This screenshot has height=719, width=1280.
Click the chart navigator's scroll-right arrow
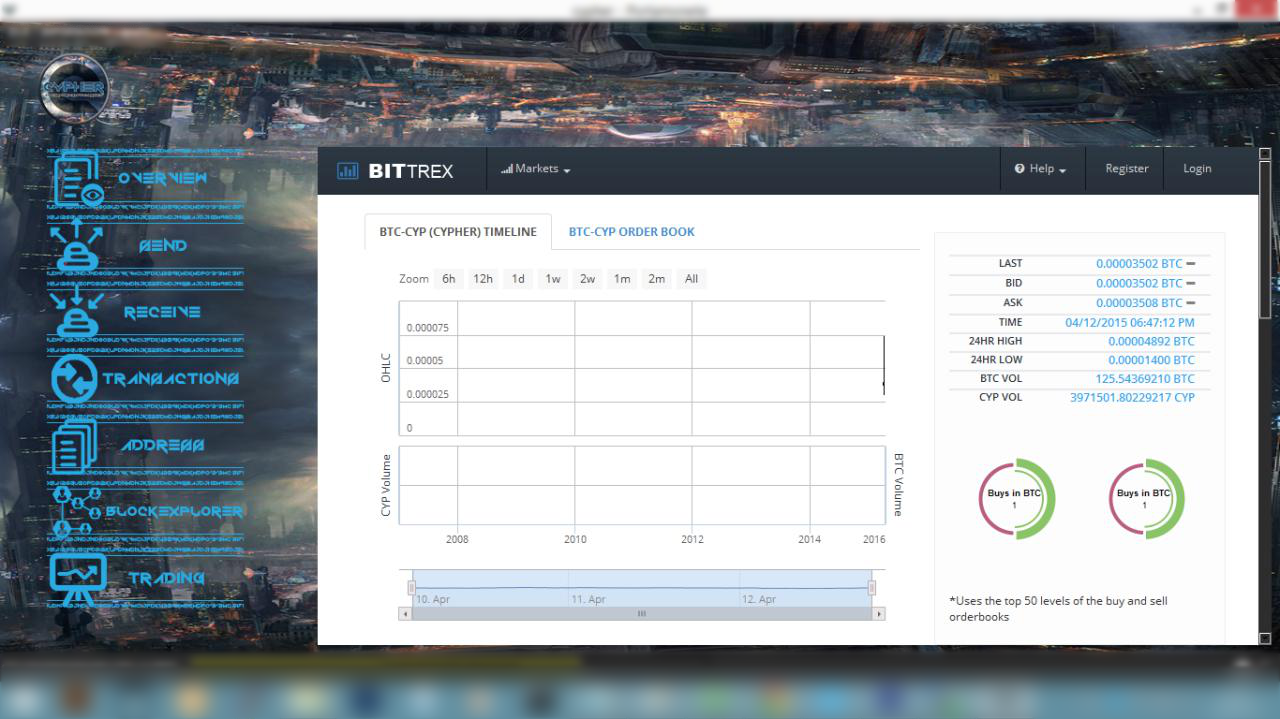coord(879,614)
